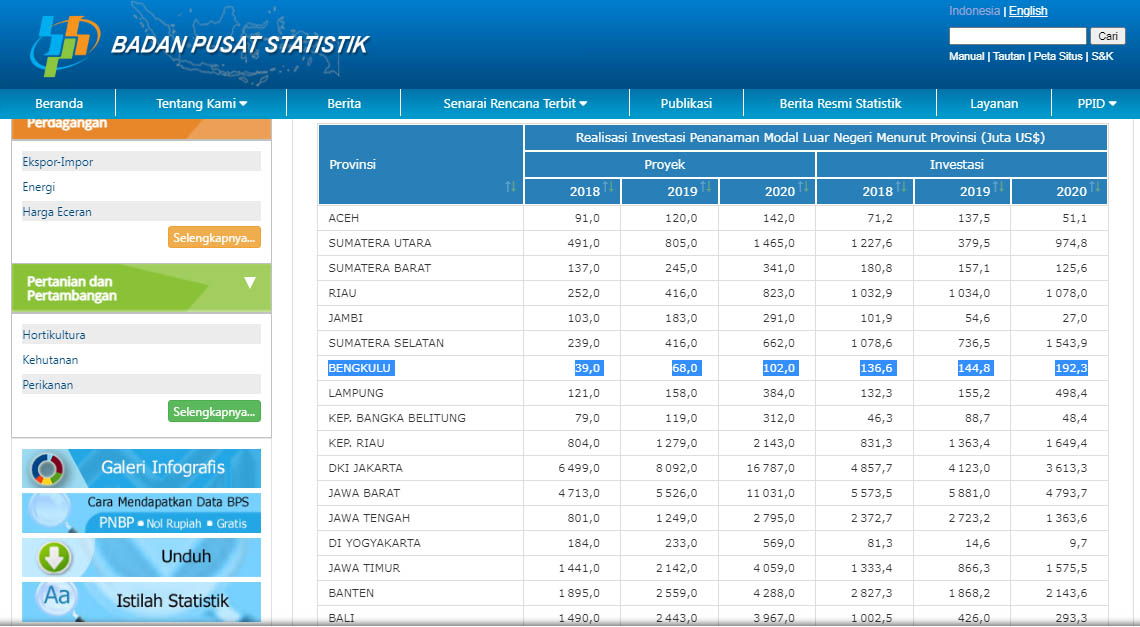Open the Publikasi menu item
The image size is (1140, 627).
pos(686,103)
